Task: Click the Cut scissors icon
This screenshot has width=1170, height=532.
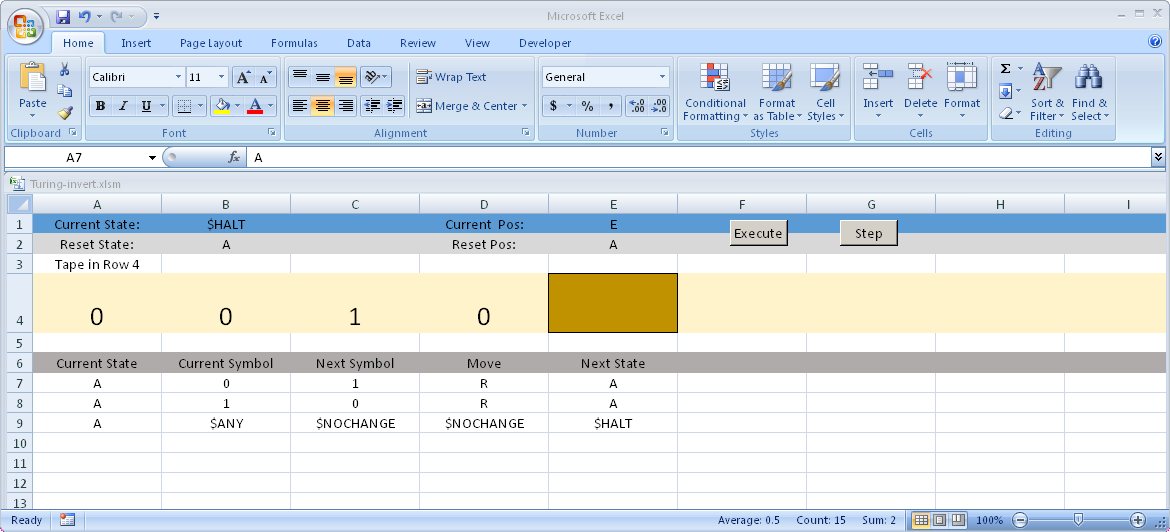Action: tap(65, 70)
